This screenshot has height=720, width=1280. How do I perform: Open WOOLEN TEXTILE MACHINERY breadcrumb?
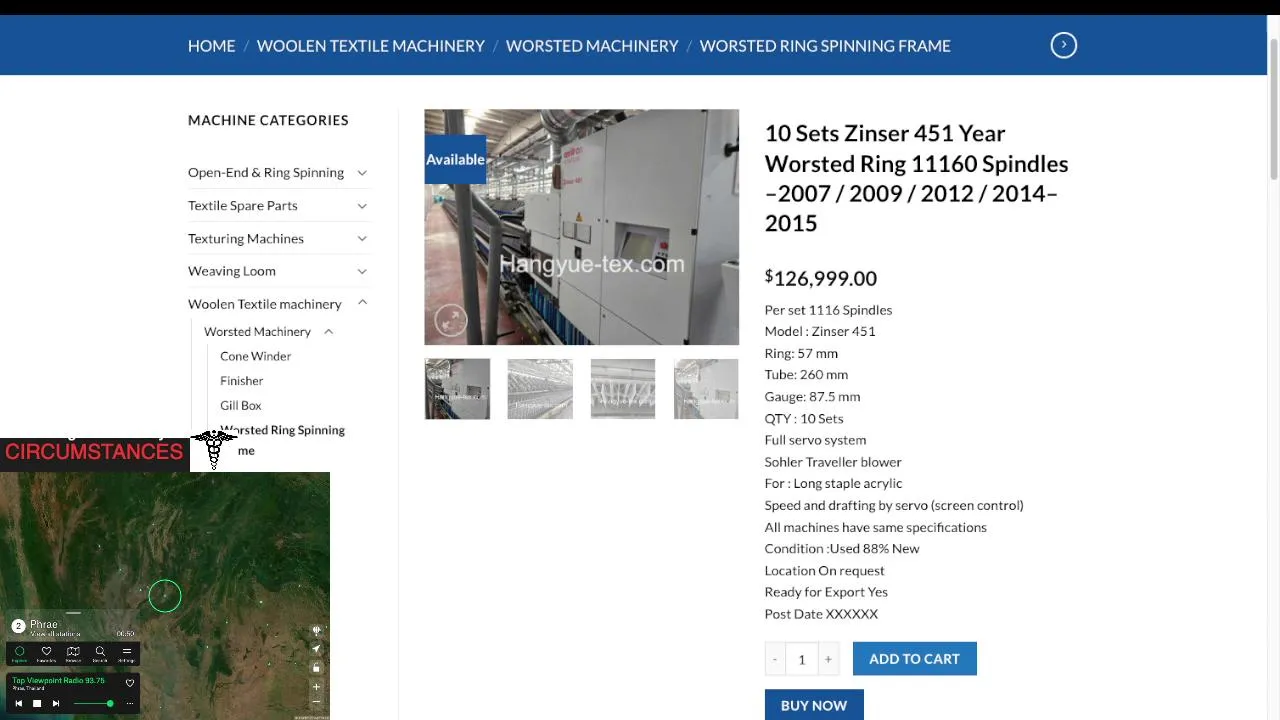[x=370, y=46]
